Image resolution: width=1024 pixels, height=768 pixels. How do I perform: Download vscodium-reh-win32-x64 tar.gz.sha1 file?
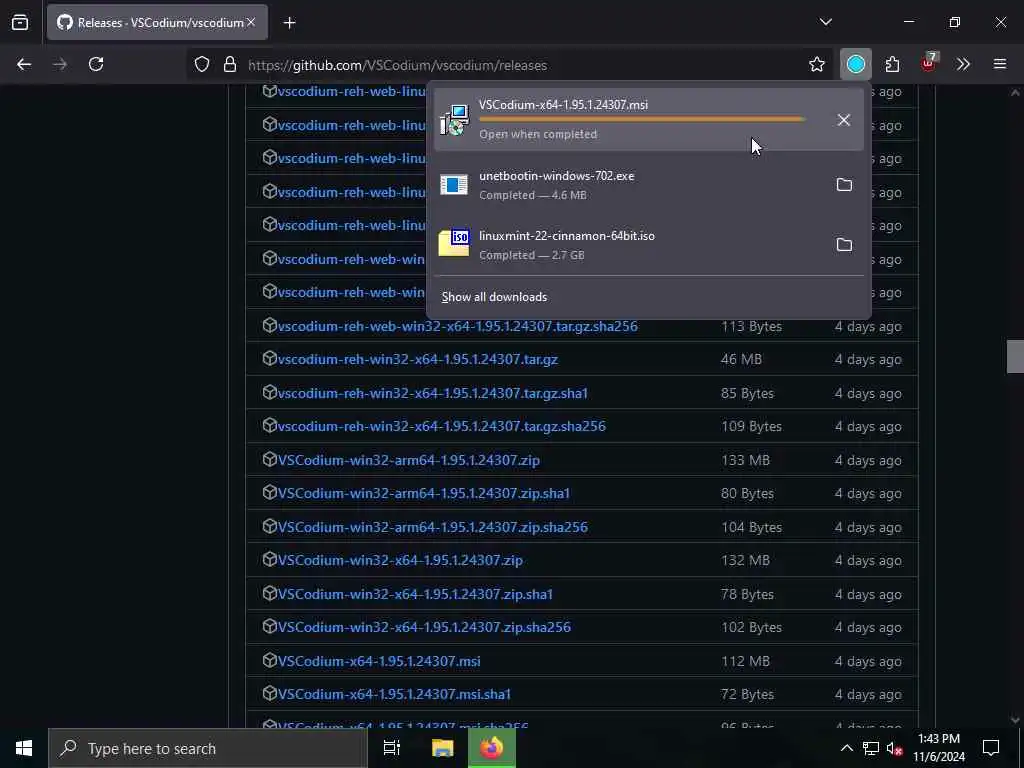point(432,393)
